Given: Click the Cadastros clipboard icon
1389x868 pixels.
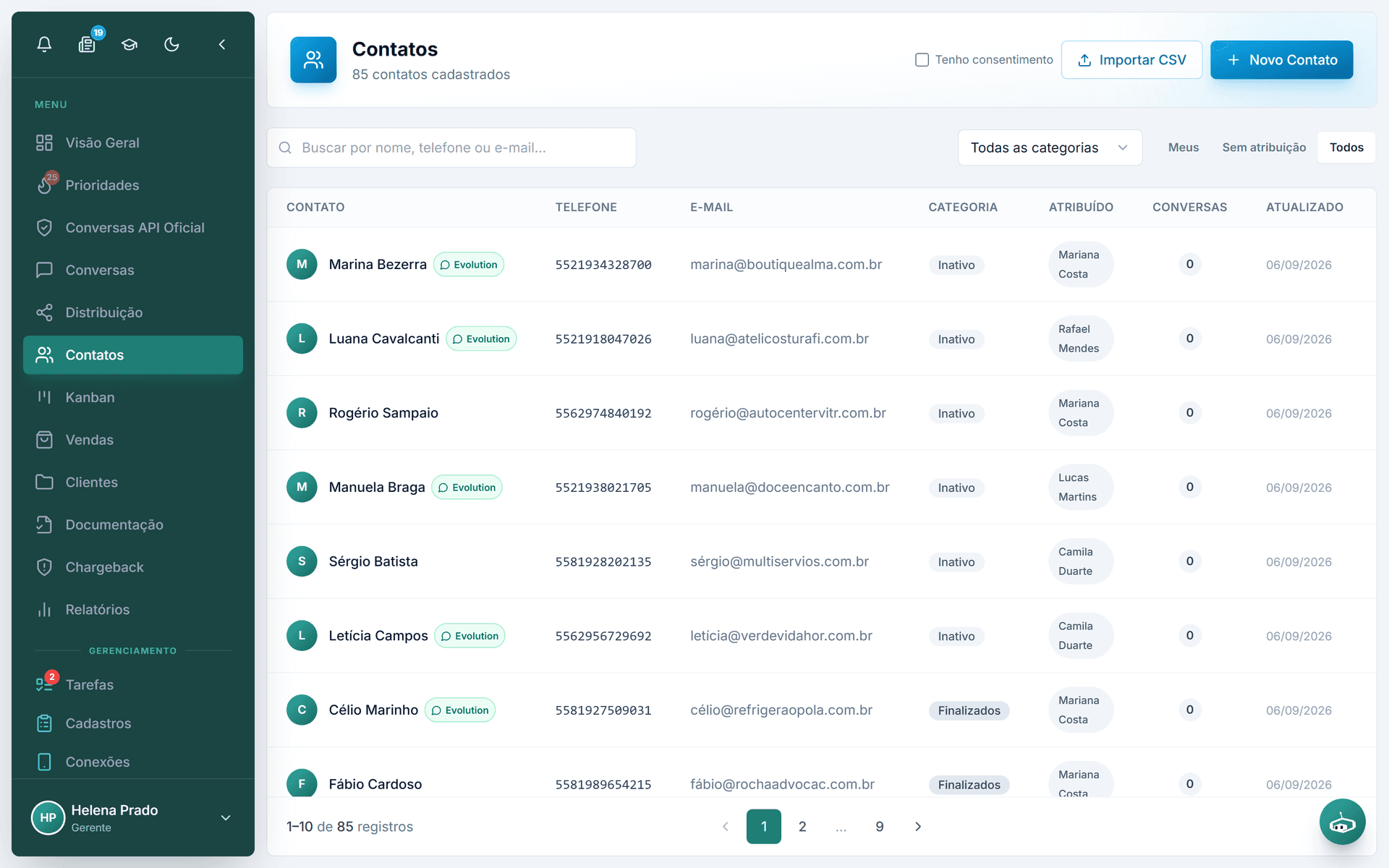Looking at the screenshot, I should [x=44, y=723].
